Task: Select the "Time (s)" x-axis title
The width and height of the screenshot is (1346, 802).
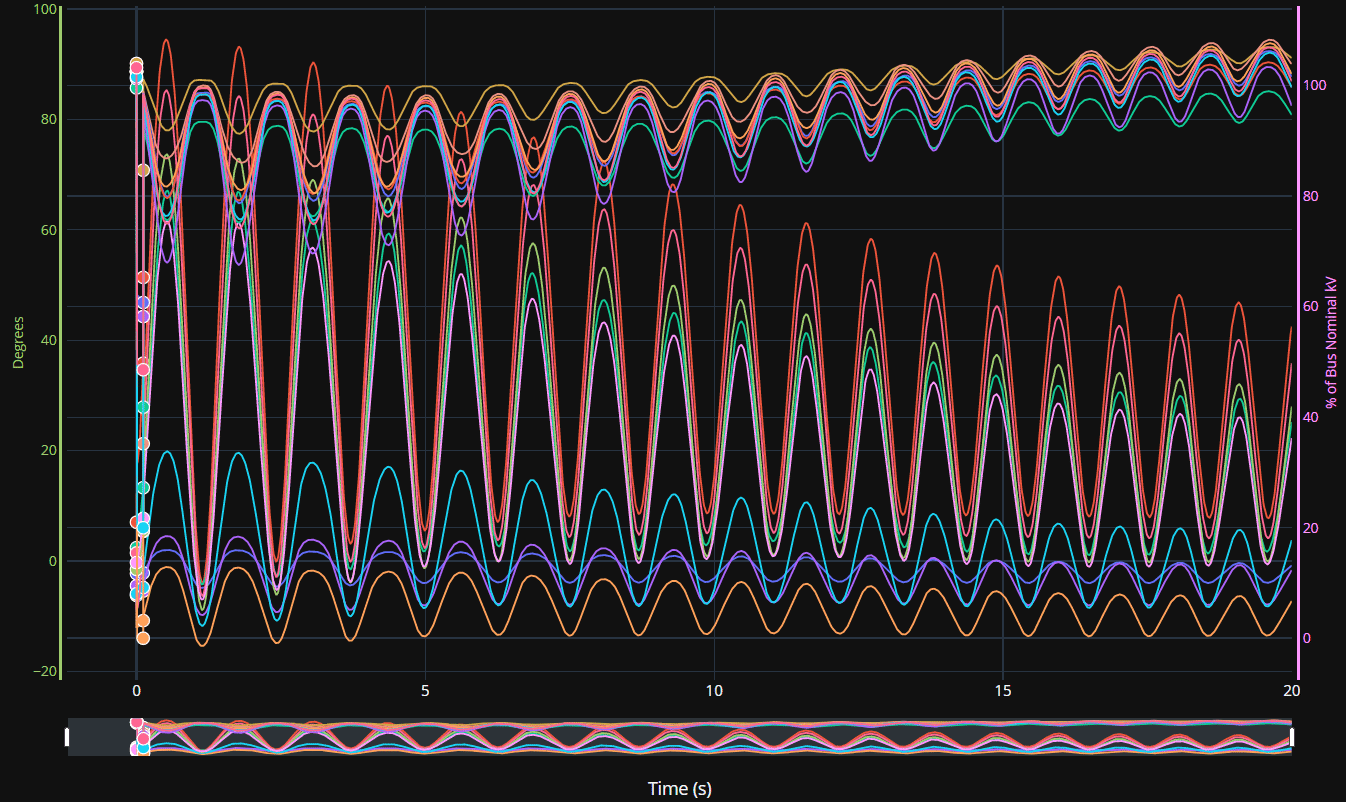Action: pyautogui.click(x=679, y=788)
